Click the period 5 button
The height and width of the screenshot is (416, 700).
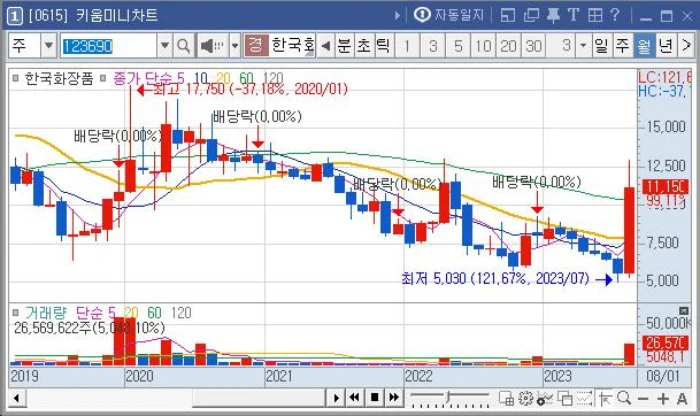point(458,46)
